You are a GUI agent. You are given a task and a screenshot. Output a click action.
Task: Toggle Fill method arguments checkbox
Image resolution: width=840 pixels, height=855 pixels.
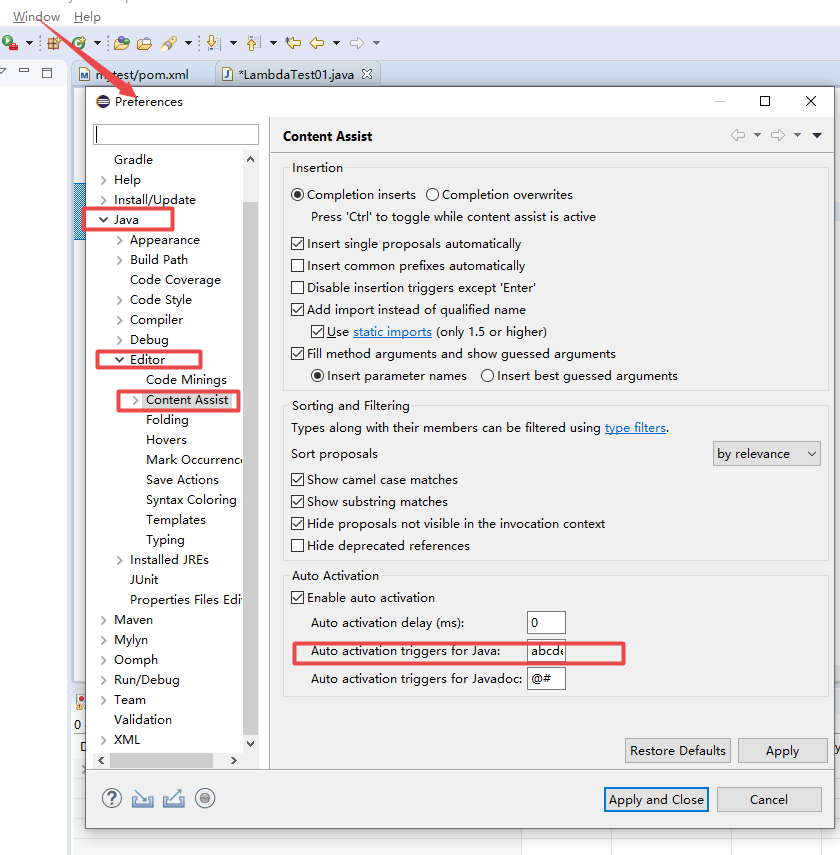297,353
